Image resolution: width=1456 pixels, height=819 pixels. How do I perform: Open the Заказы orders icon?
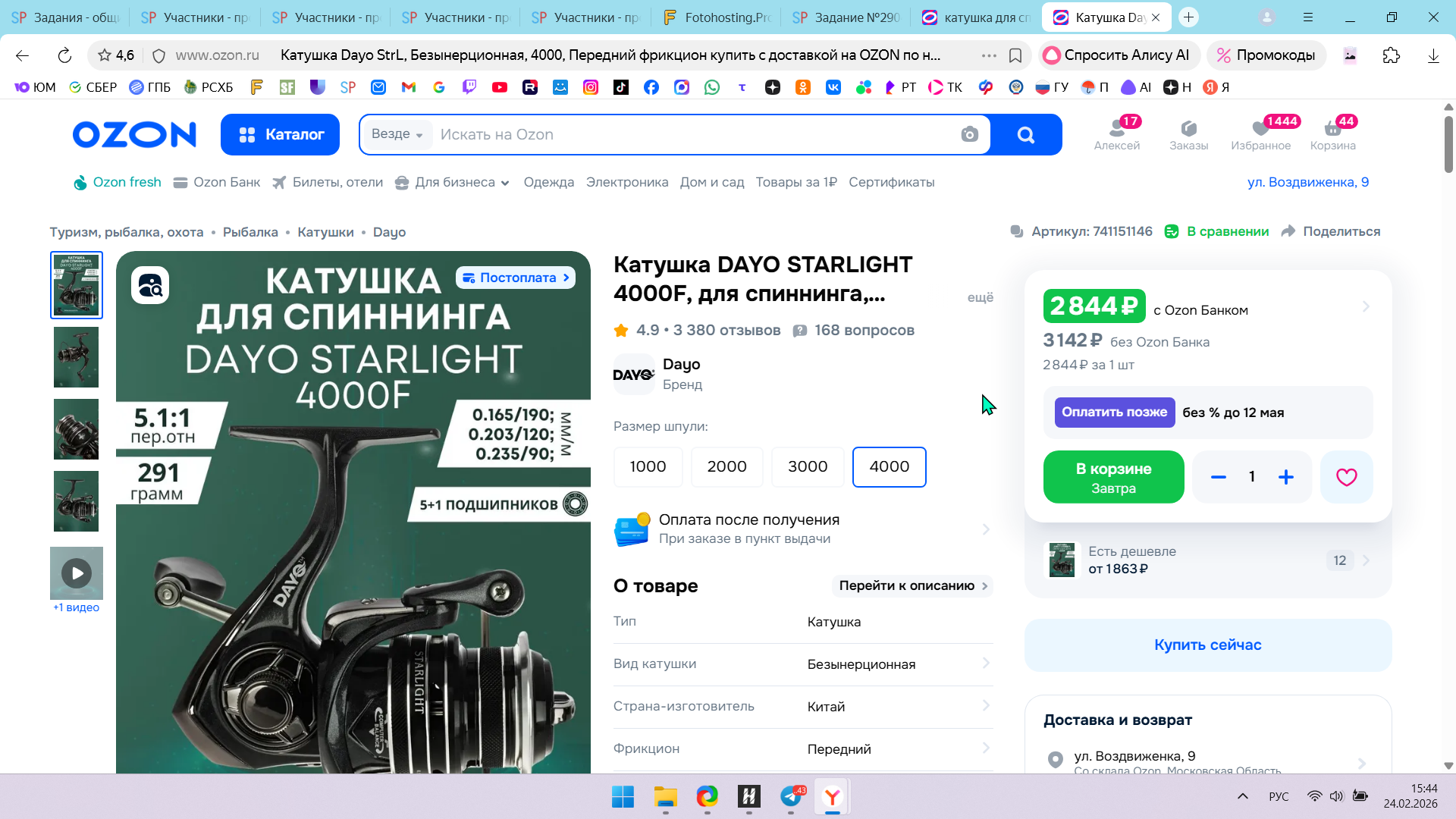[1188, 133]
